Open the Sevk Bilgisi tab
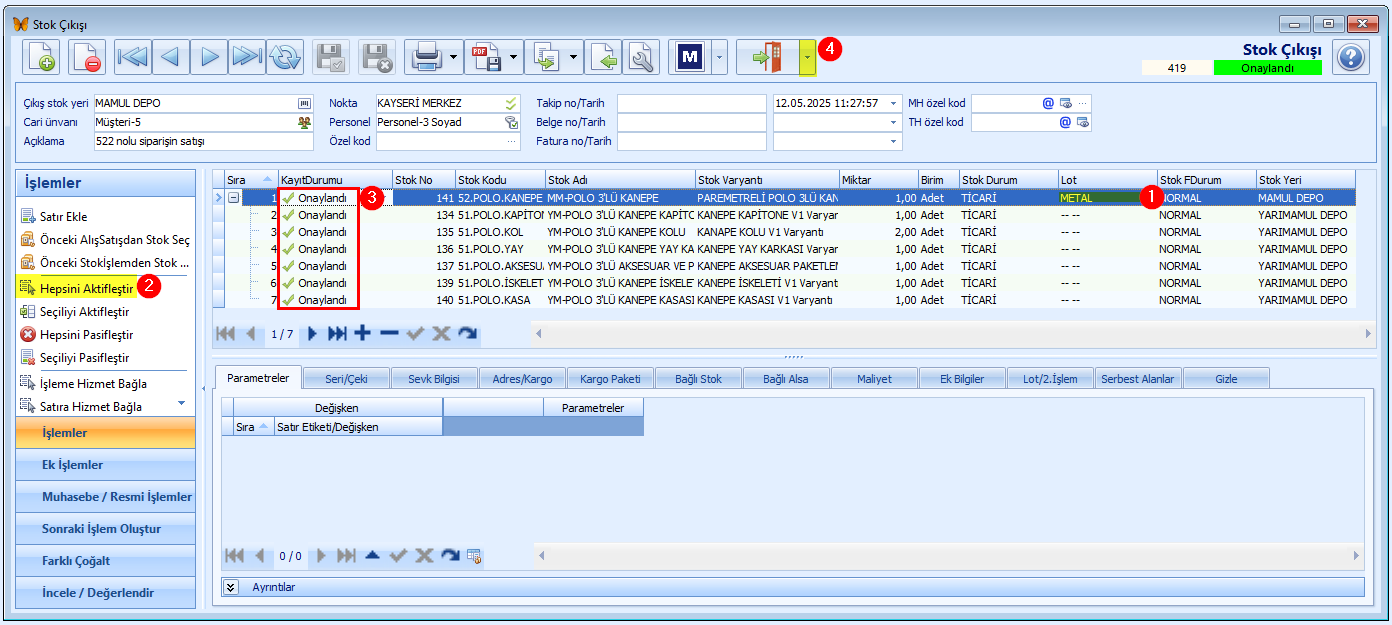The image size is (1392, 625). coord(434,379)
